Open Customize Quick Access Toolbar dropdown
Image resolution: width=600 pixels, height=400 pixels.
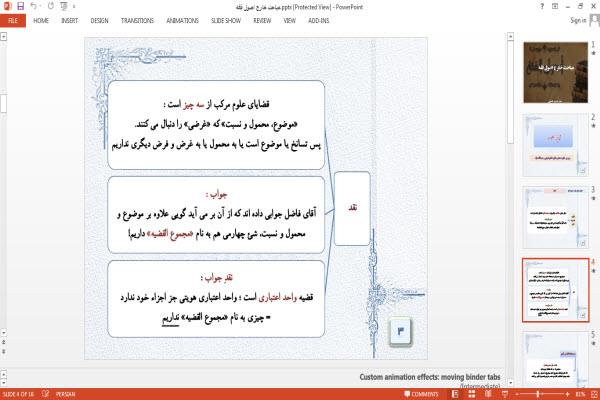74,7
